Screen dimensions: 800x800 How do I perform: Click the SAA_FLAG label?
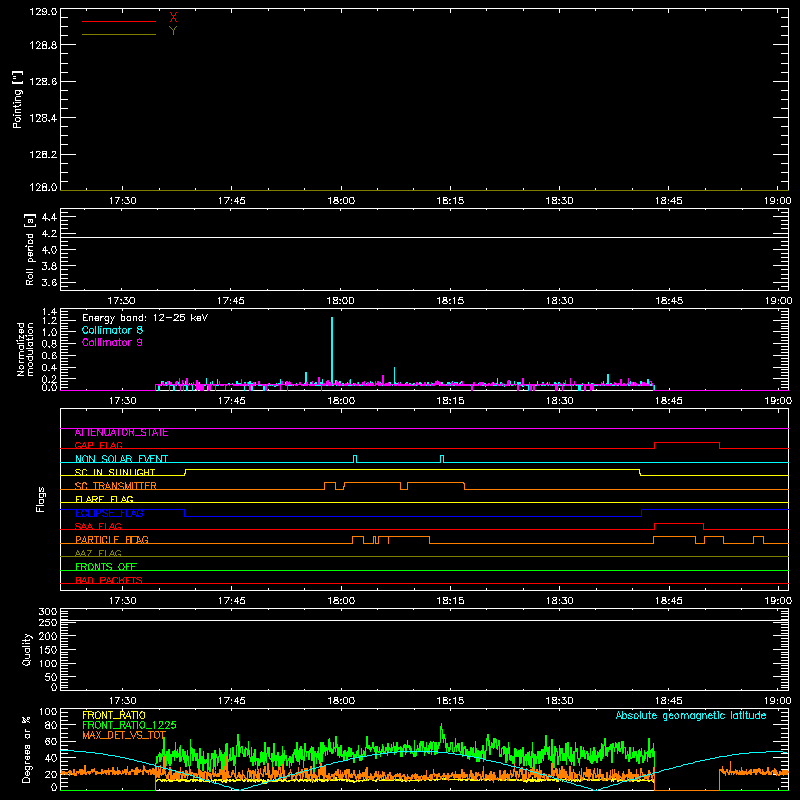click(98, 526)
